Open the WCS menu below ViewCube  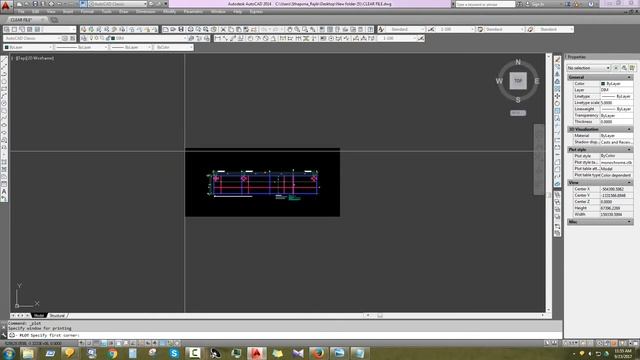click(518, 113)
